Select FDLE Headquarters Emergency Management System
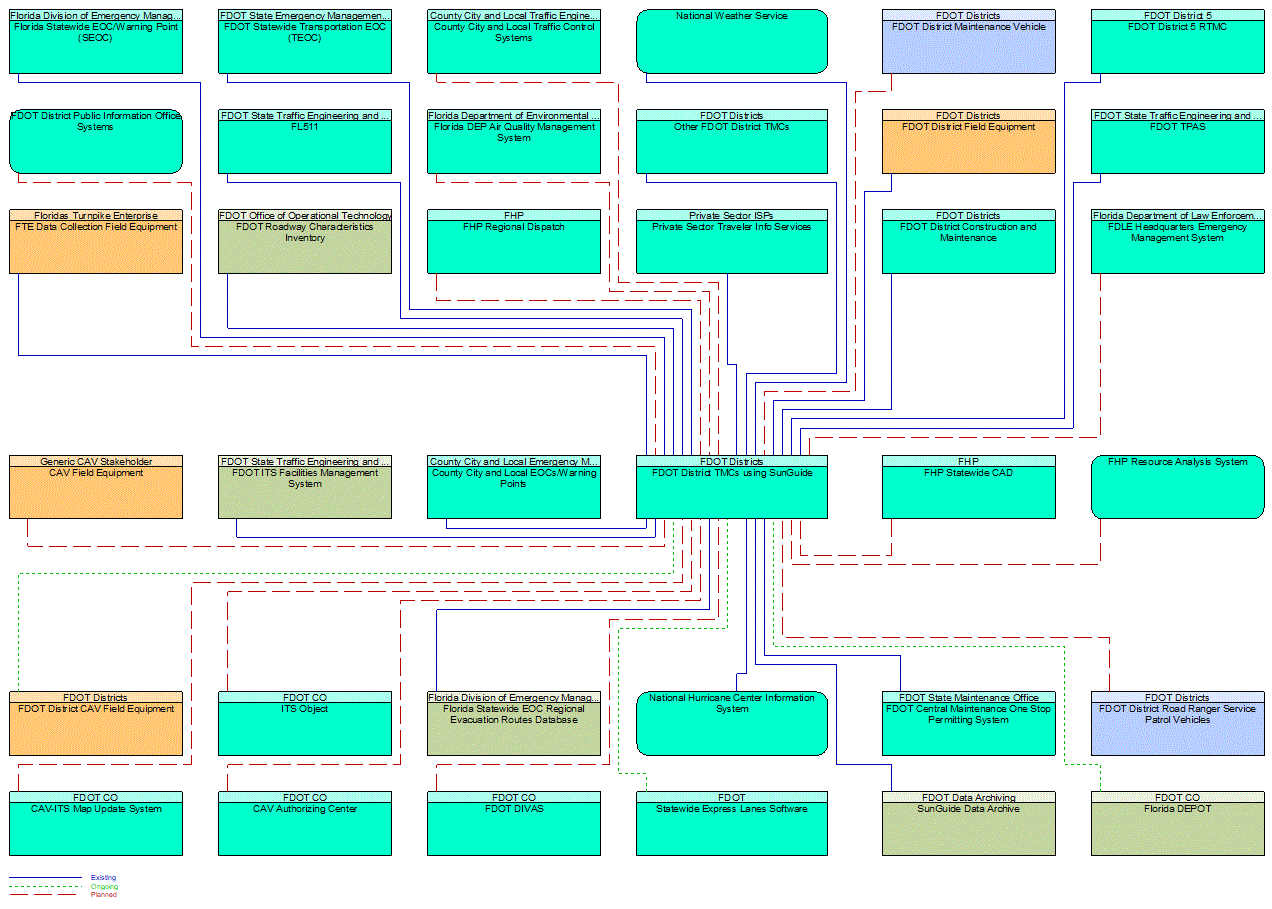 point(1178,241)
